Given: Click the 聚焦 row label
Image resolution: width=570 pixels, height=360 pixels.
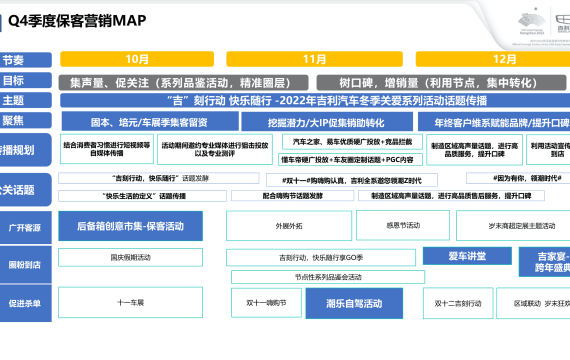Looking at the screenshot, I should tap(25, 120).
